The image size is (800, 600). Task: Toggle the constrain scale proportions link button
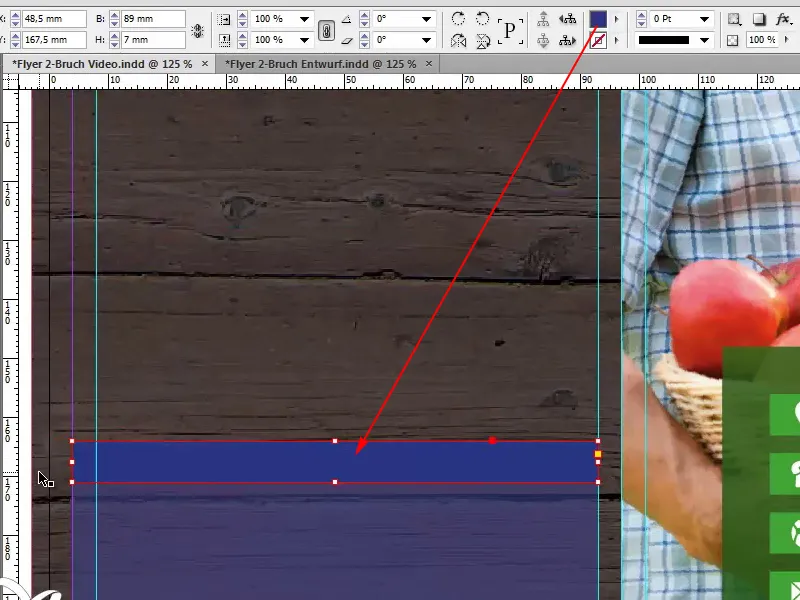pyautogui.click(x=327, y=30)
